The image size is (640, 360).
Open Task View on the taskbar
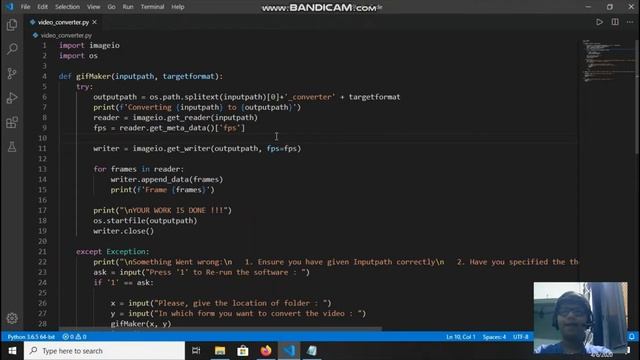[x=196, y=351]
